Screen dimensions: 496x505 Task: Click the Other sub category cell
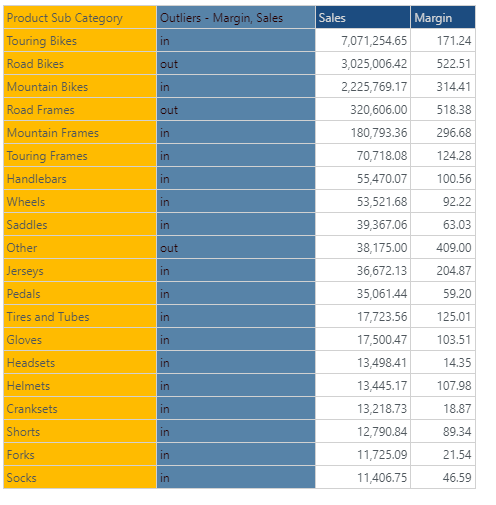[80, 247]
